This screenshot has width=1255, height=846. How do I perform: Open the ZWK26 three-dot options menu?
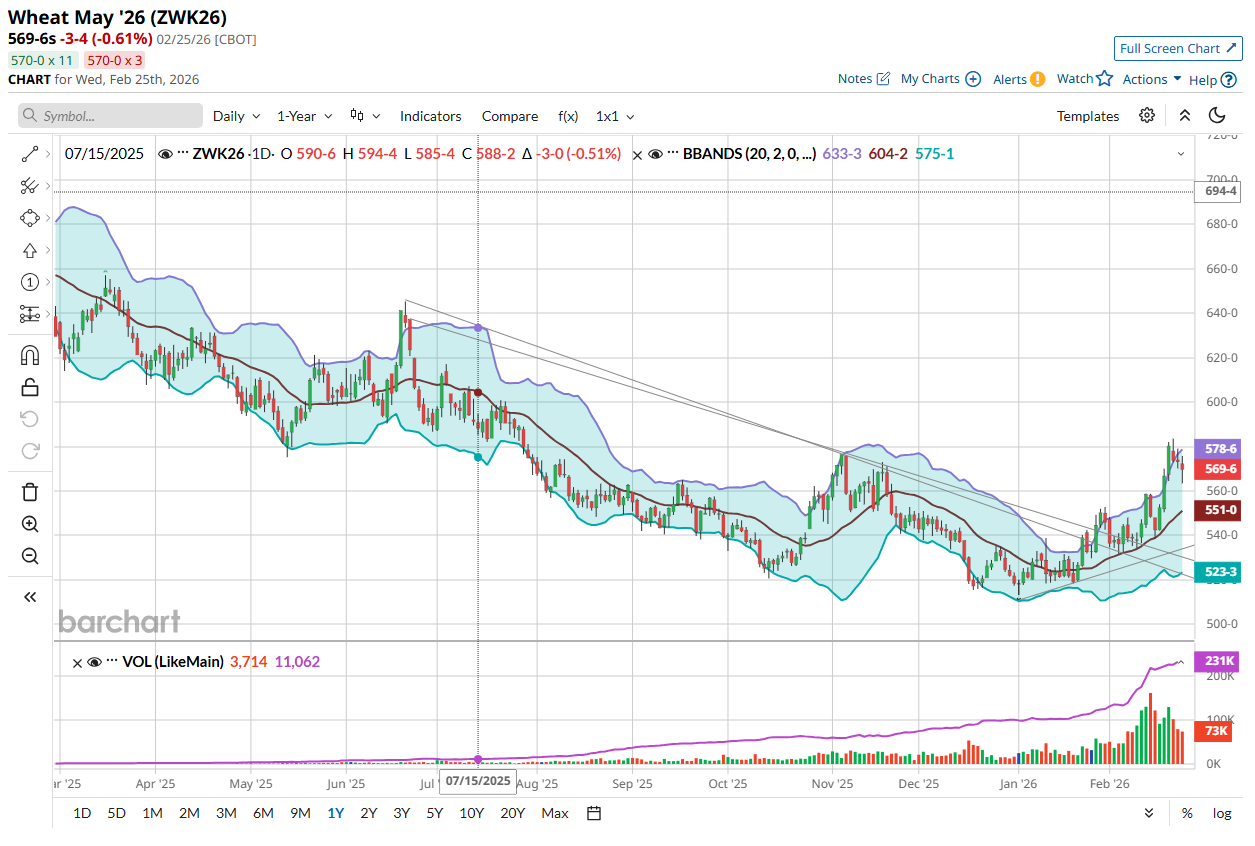pos(183,154)
